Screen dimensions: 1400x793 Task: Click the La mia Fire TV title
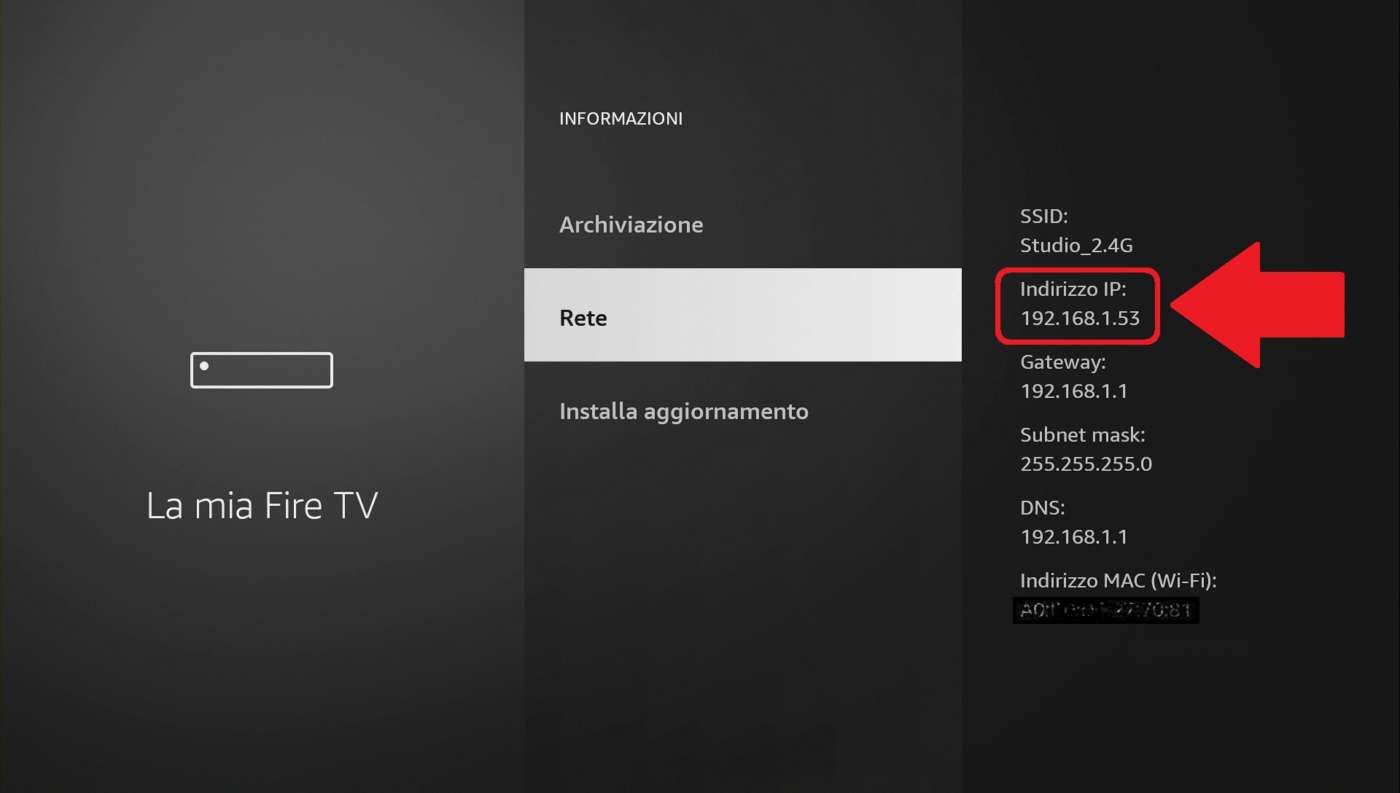tap(262, 505)
